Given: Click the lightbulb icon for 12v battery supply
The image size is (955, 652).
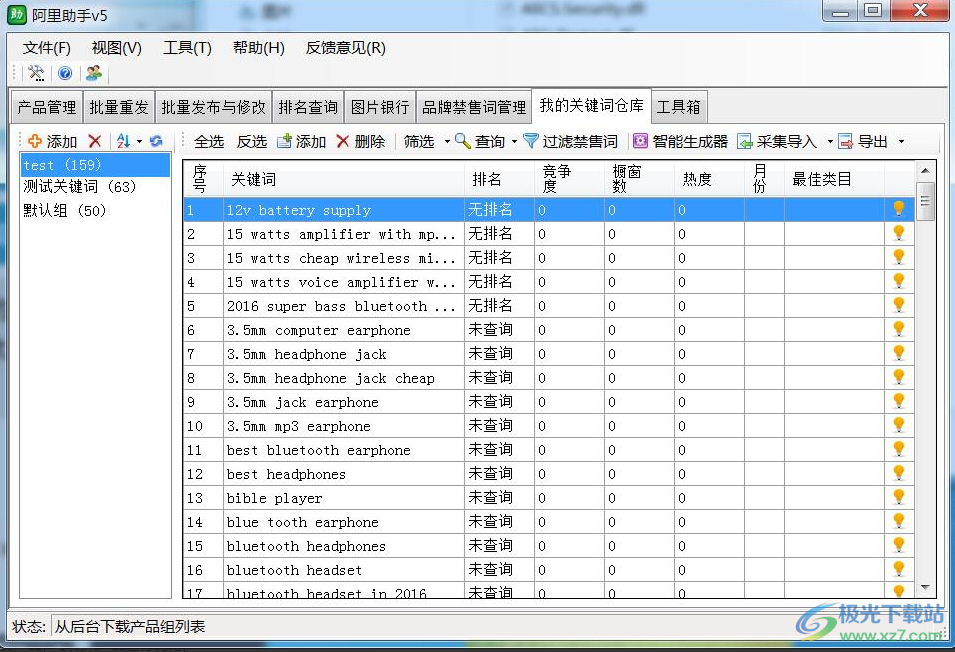Looking at the screenshot, I should 898,209.
